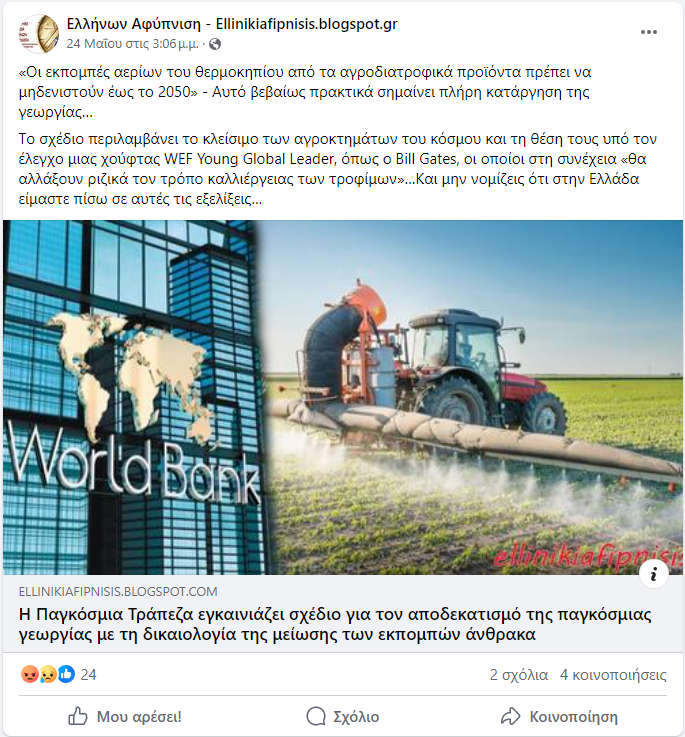Click the info icon on link preview
Screen dimensions: 685x737
(654, 574)
